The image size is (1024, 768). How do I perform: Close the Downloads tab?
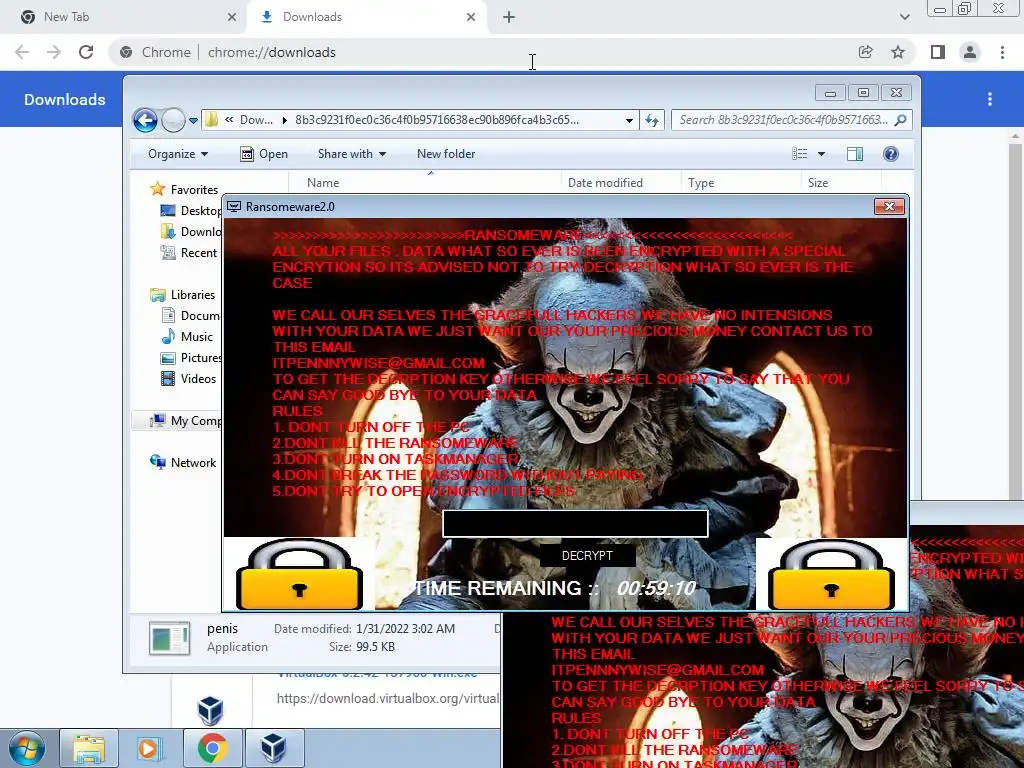471,17
